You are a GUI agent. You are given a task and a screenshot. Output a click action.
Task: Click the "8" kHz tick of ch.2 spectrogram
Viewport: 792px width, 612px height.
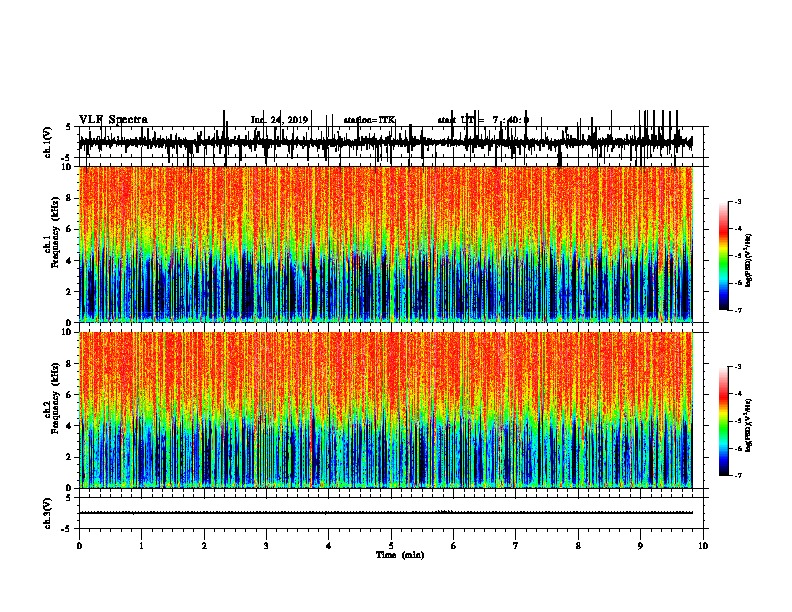pos(70,363)
